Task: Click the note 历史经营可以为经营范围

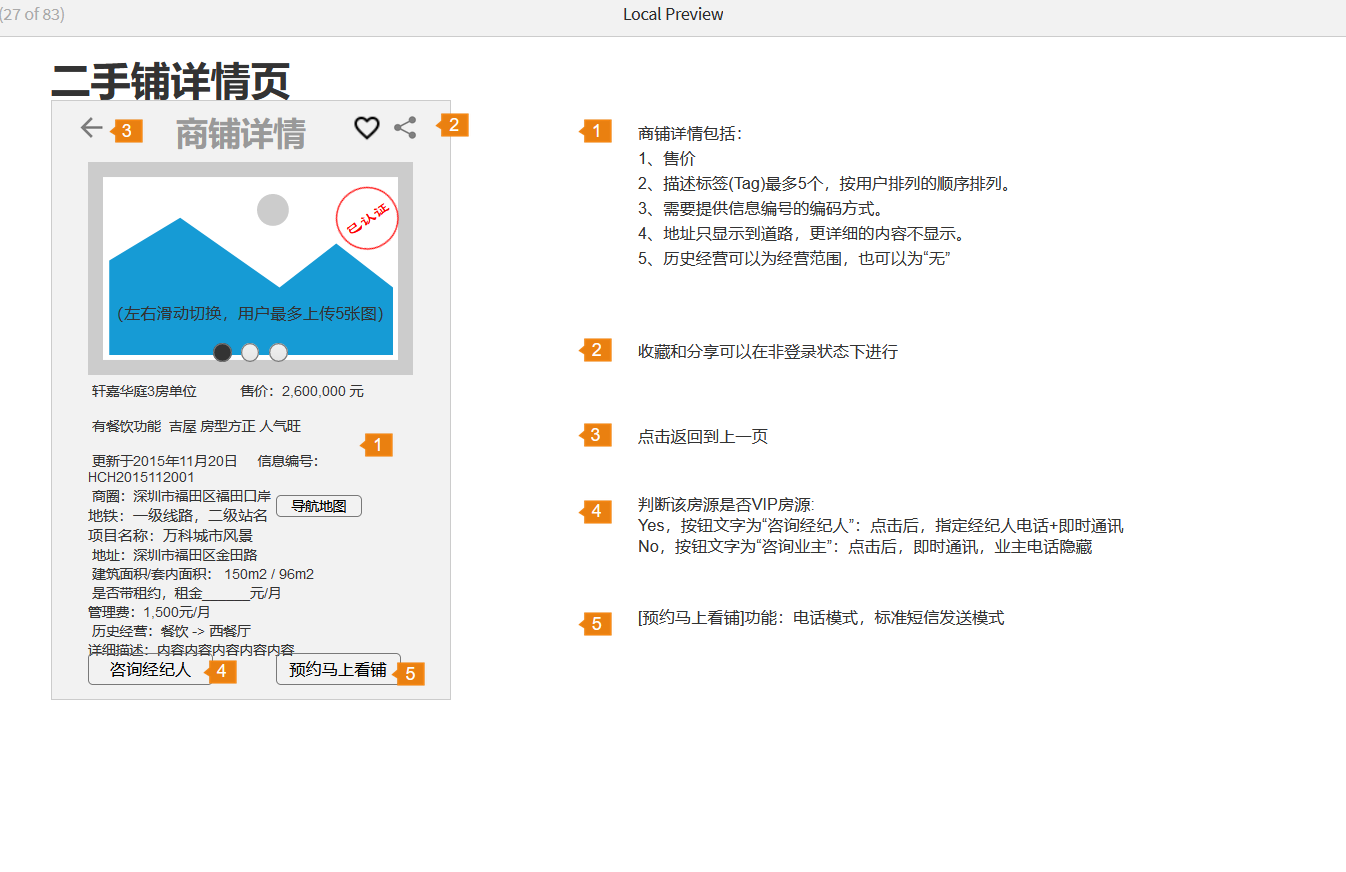Action: click(x=793, y=259)
